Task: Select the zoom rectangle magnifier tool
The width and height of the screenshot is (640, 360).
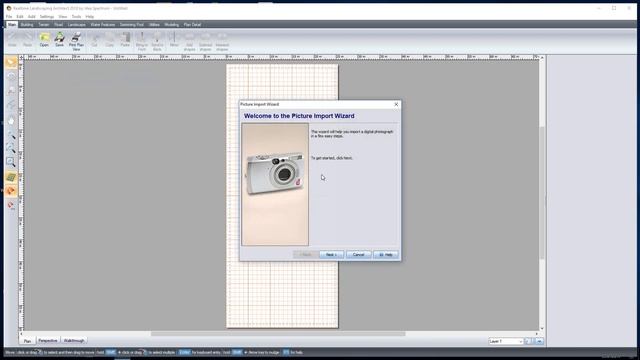Action: tap(11, 162)
